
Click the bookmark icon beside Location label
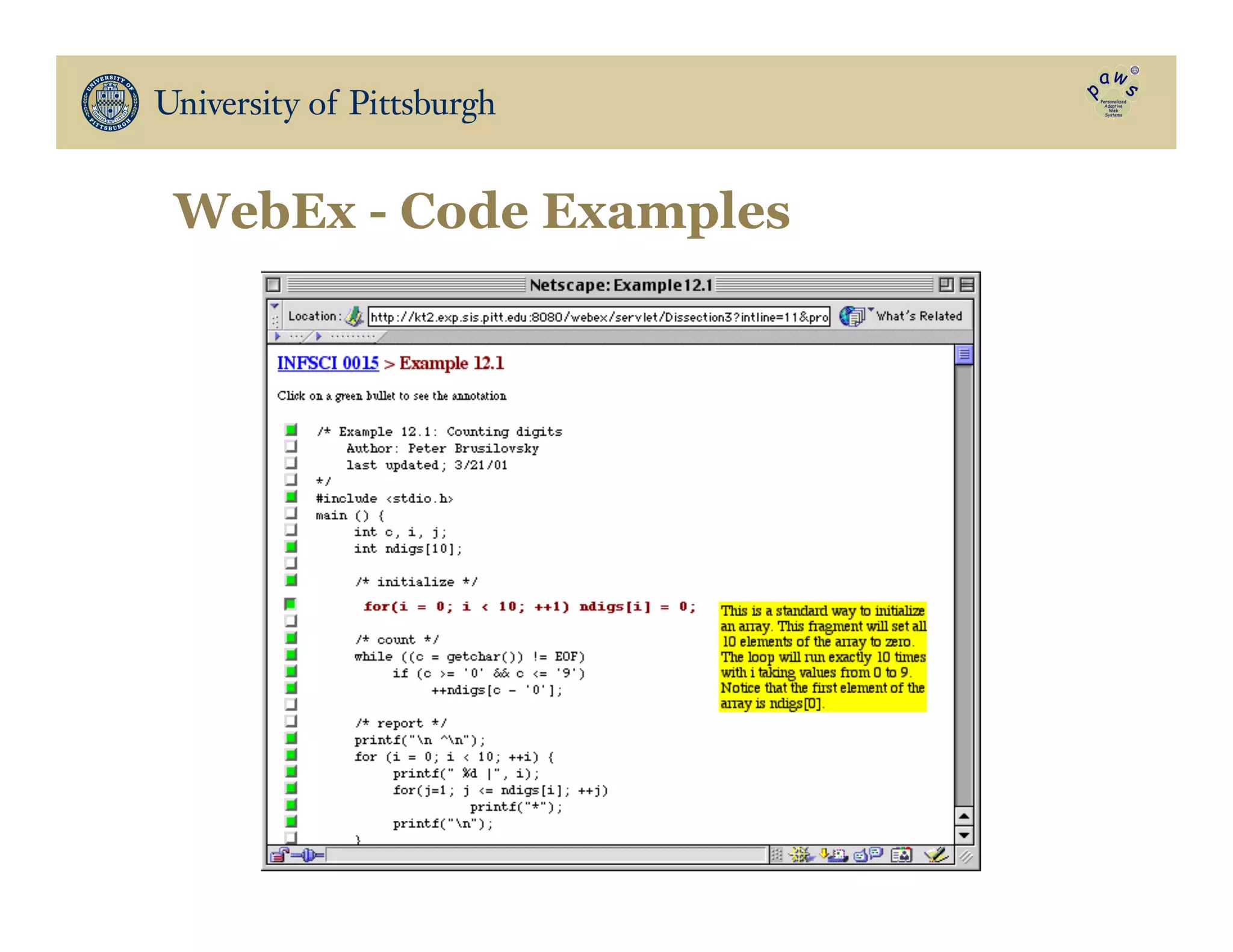(x=355, y=316)
